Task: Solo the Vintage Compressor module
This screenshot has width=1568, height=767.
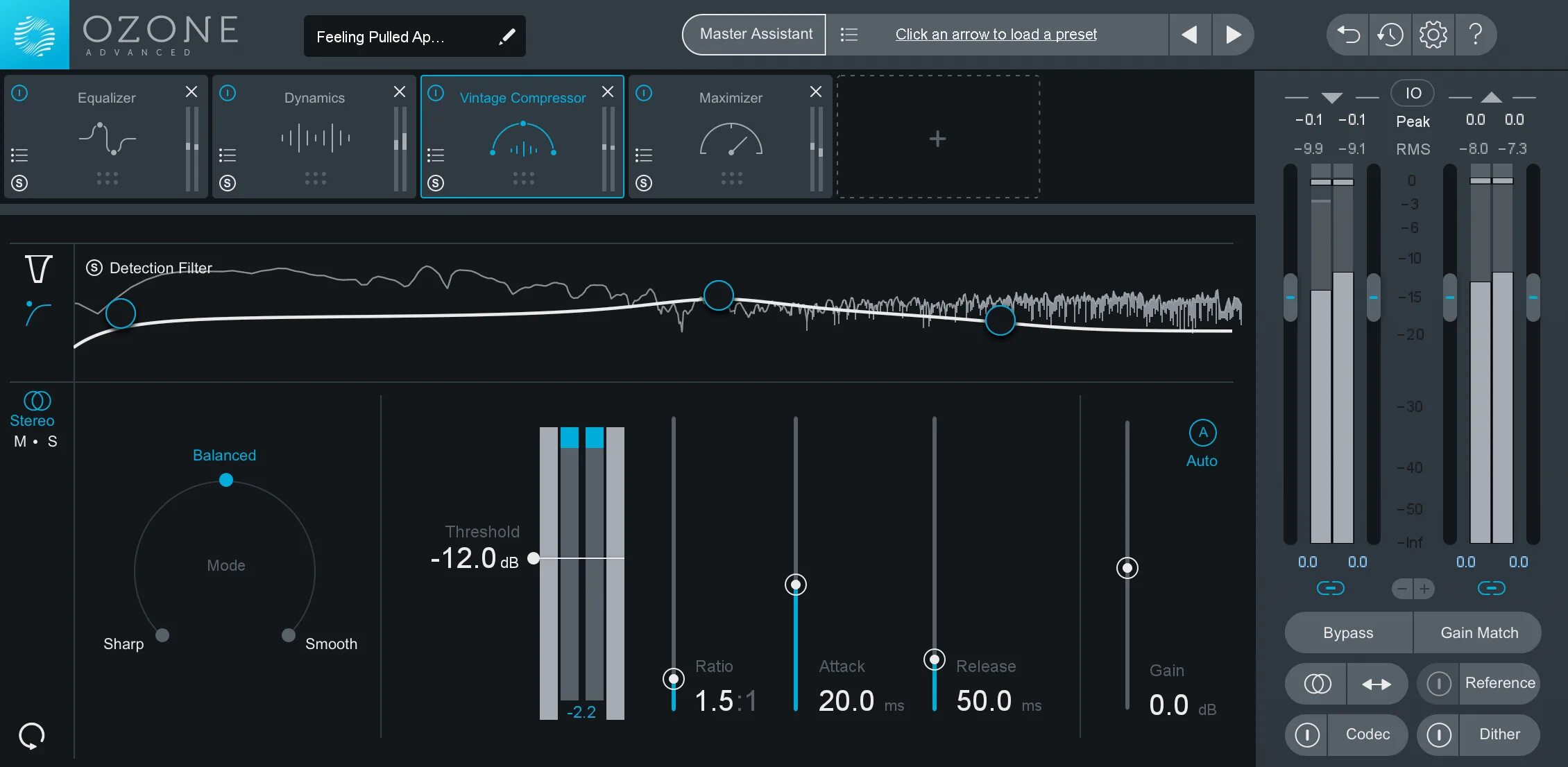Action: [x=436, y=183]
